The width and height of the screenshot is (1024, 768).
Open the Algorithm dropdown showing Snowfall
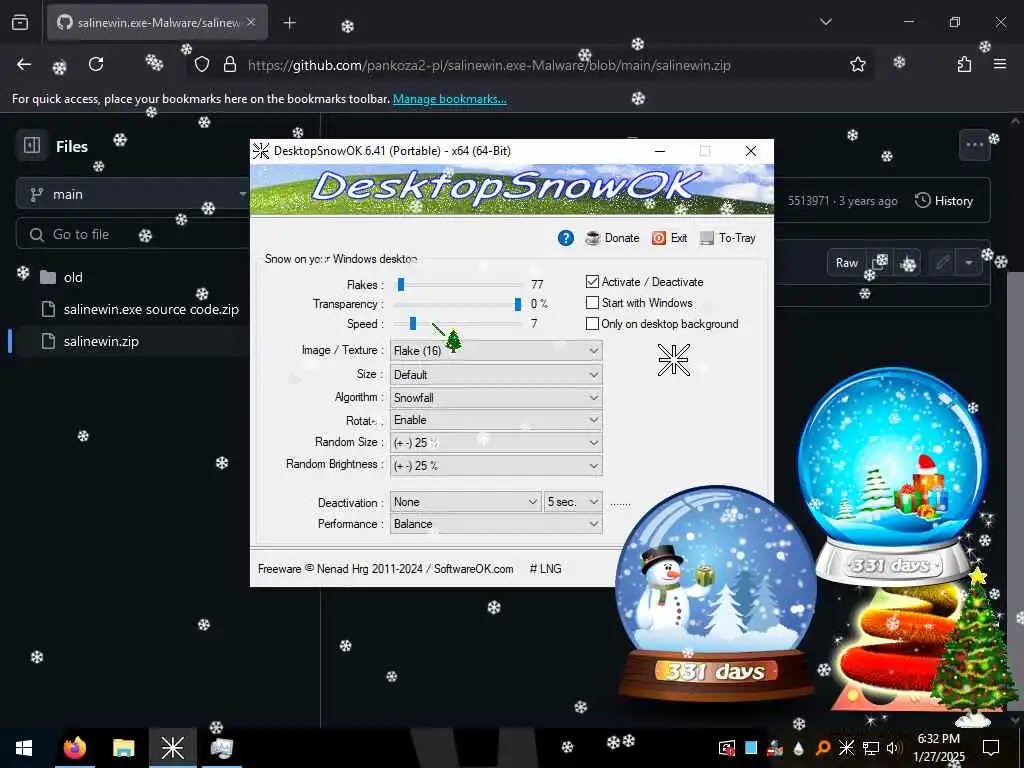[x=496, y=398]
